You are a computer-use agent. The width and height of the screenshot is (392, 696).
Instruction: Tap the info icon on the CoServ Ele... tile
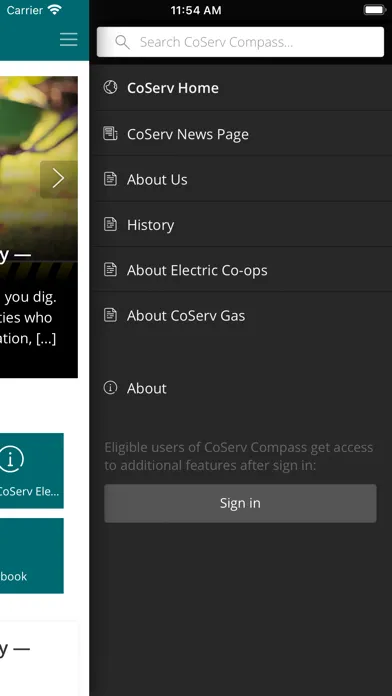[11, 459]
